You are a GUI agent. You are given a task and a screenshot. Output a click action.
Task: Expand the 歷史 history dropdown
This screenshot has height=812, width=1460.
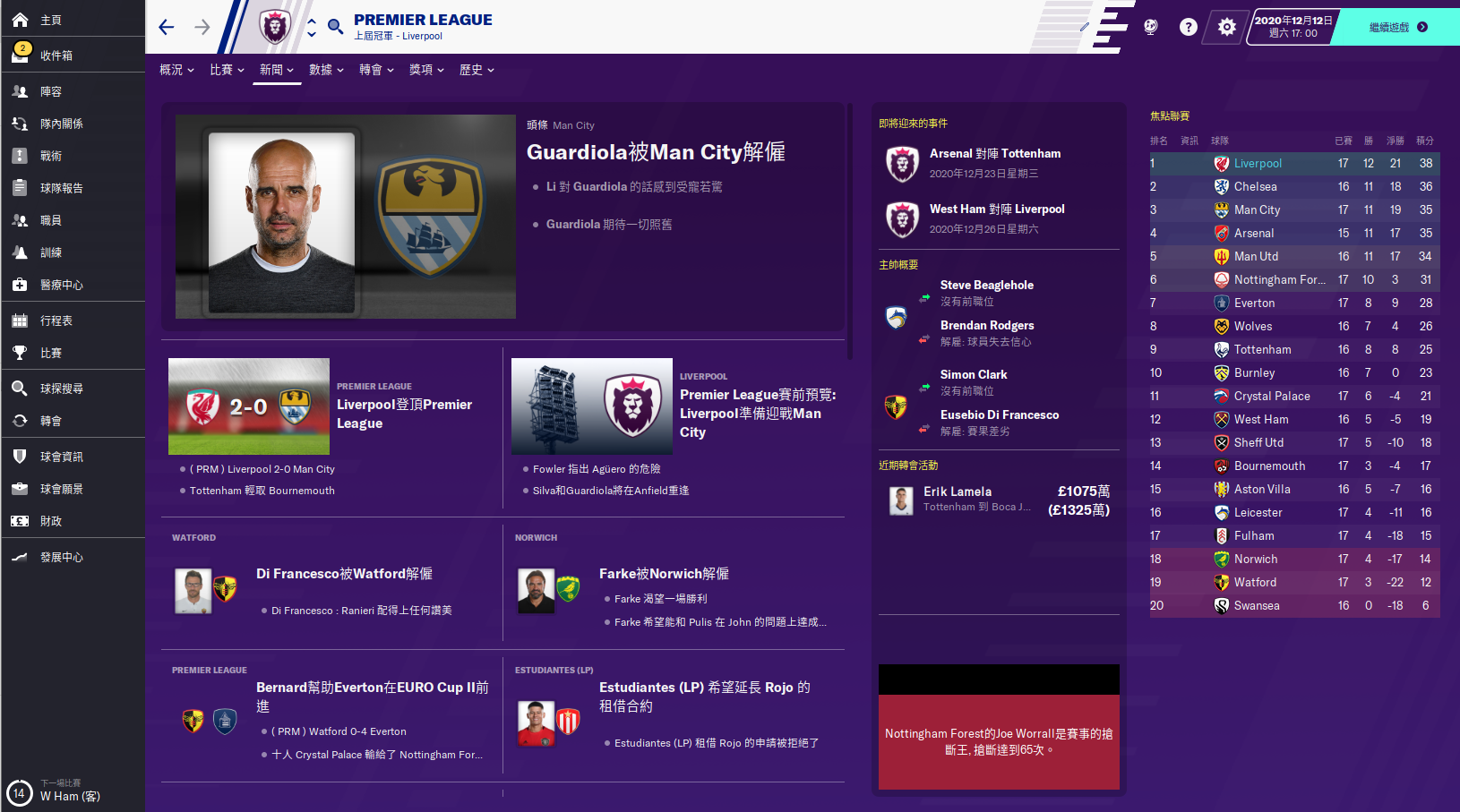tap(477, 70)
